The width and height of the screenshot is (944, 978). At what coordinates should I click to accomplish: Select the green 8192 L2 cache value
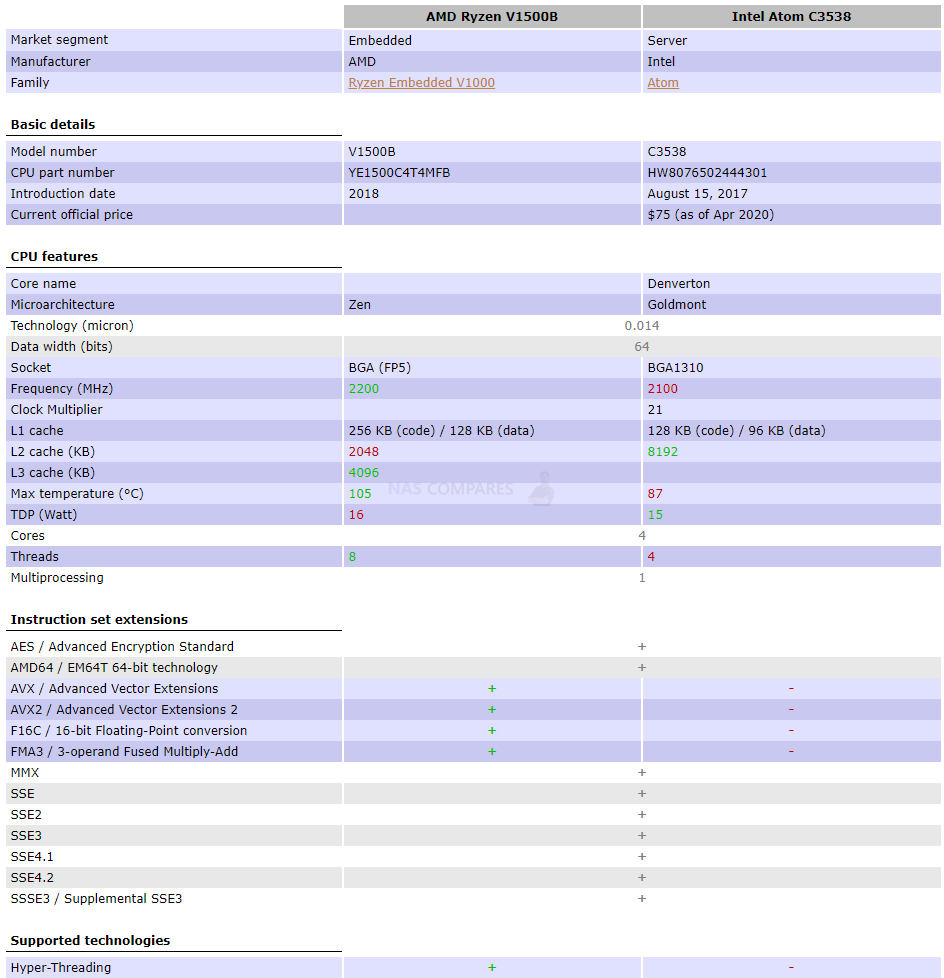pyautogui.click(x=662, y=452)
